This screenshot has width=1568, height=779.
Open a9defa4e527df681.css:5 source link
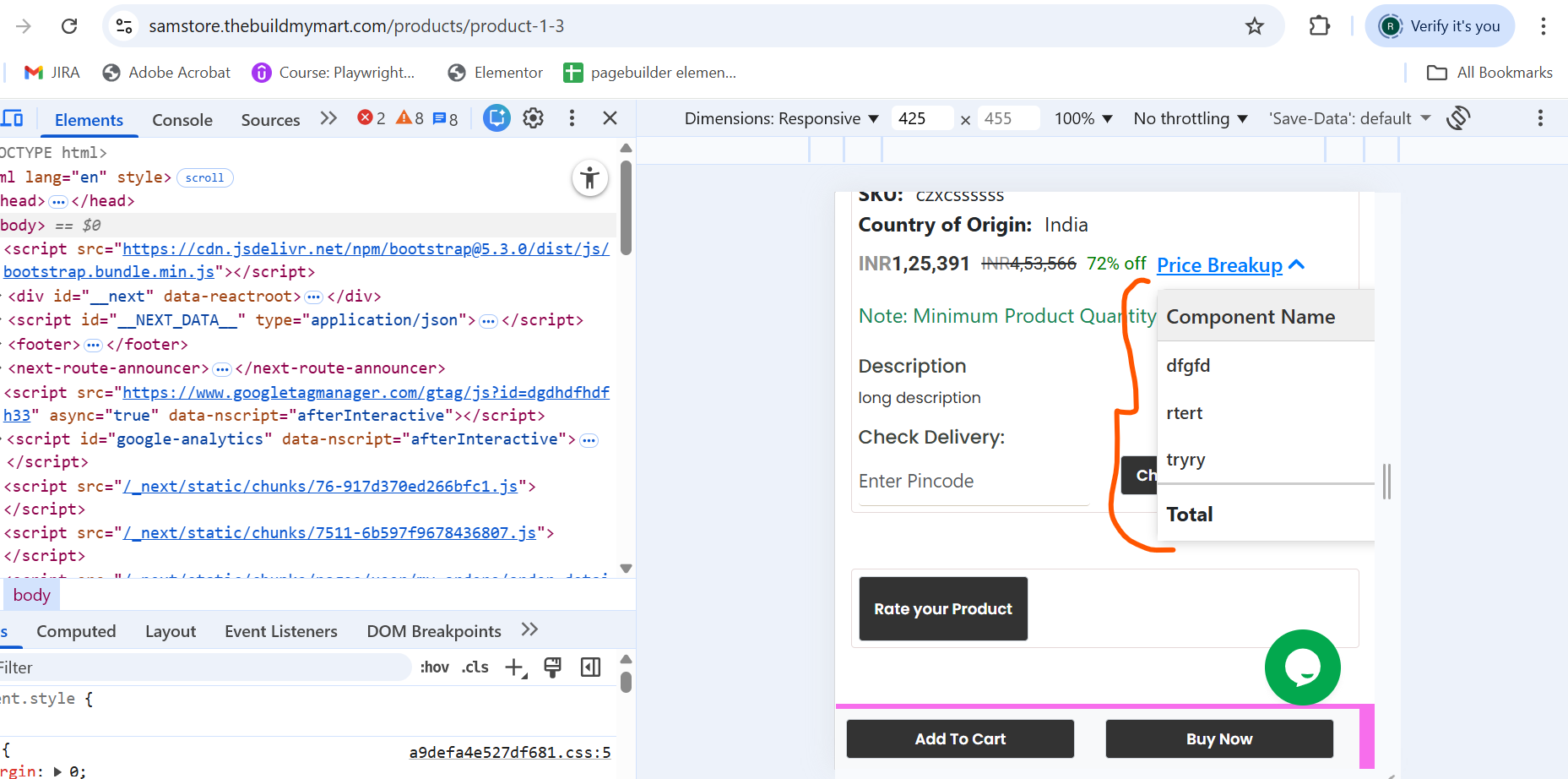pyautogui.click(x=510, y=752)
